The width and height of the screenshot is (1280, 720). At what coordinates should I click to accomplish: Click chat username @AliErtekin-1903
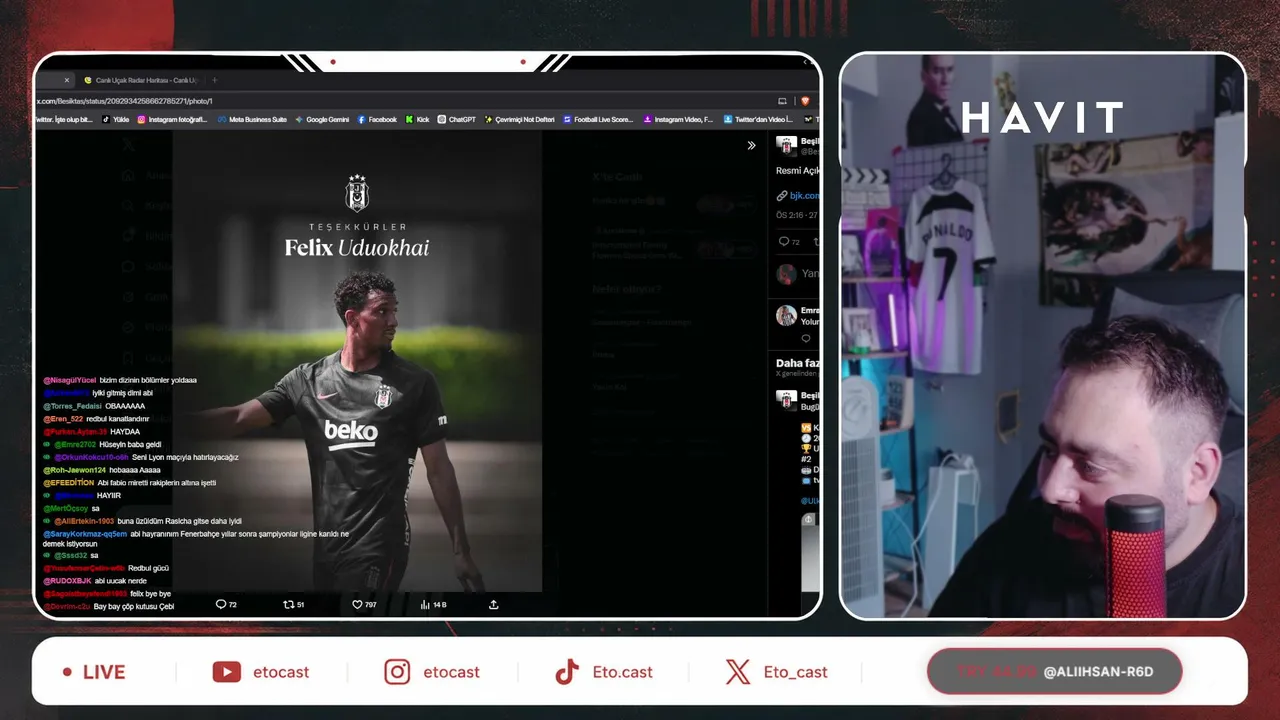[x=84, y=521]
